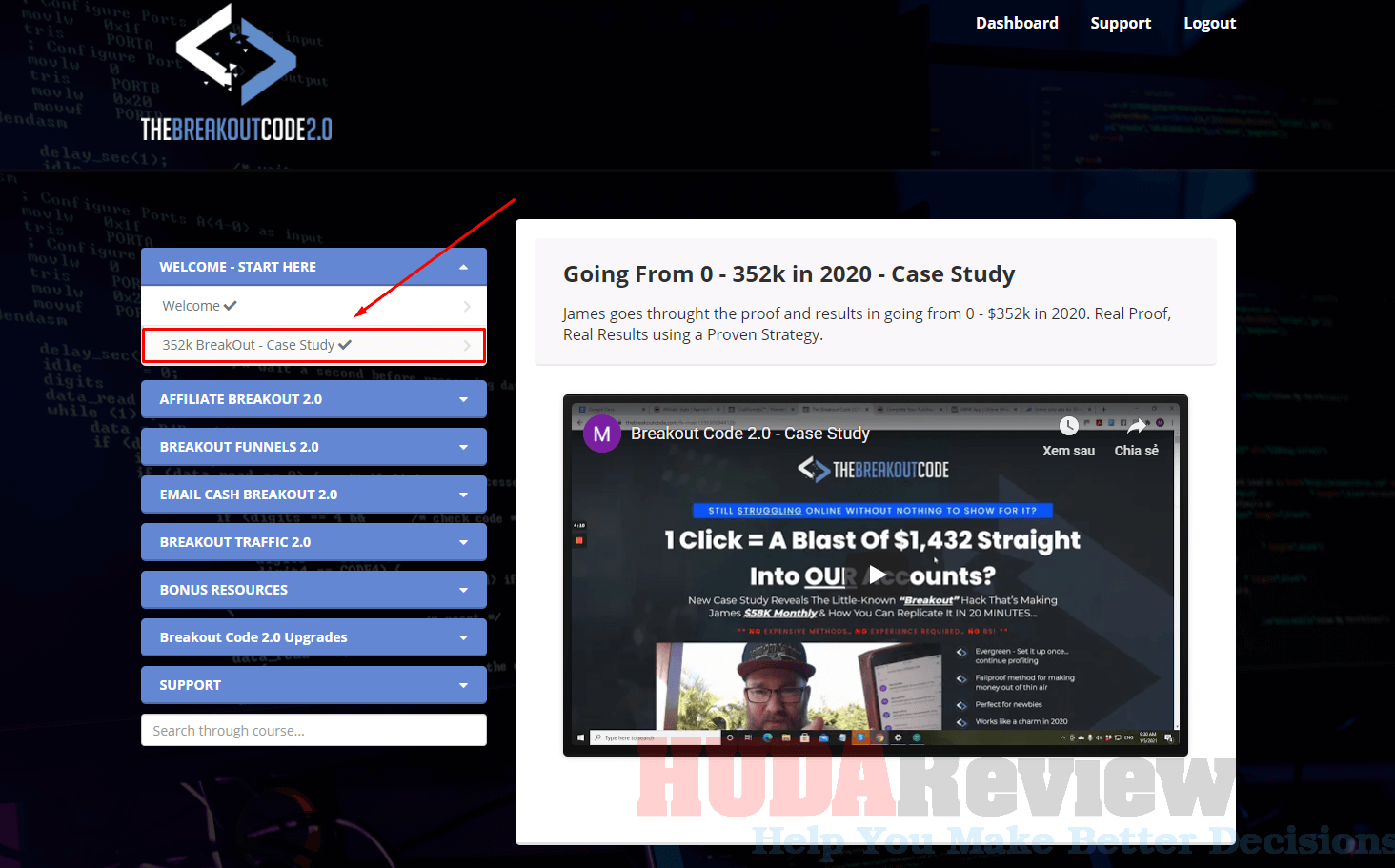Image resolution: width=1395 pixels, height=868 pixels.
Task: Click the chevron arrow on 352k BreakOut row
Action: (467, 345)
